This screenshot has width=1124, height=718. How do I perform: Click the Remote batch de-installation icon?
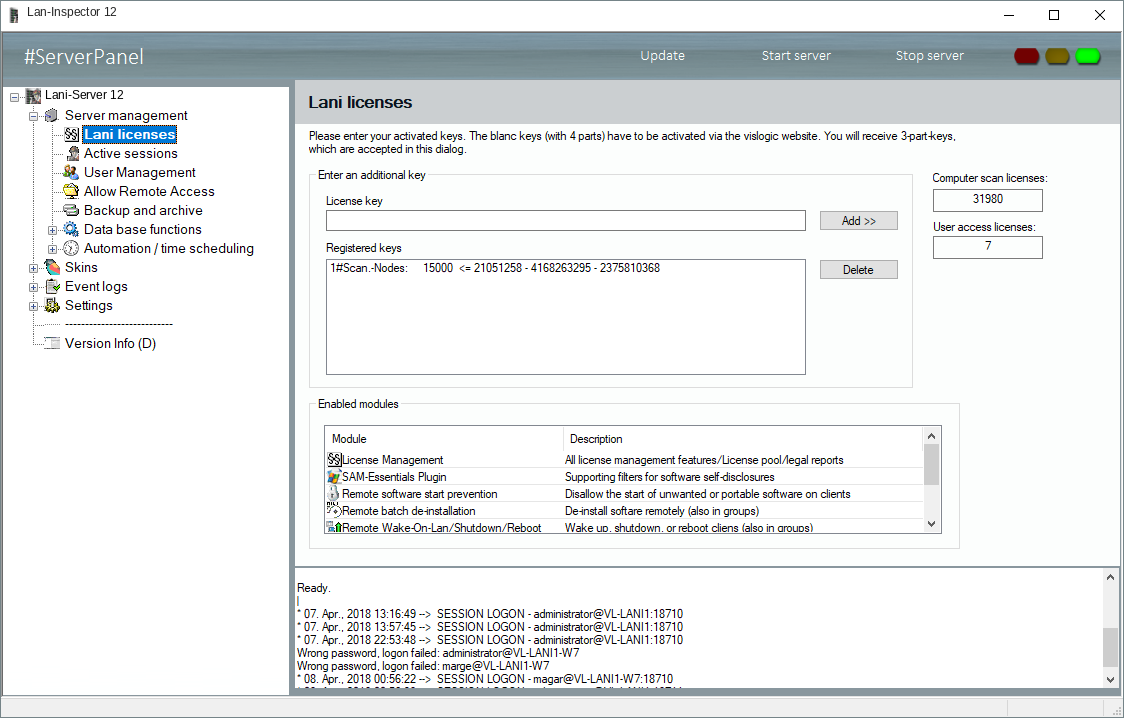(334, 511)
